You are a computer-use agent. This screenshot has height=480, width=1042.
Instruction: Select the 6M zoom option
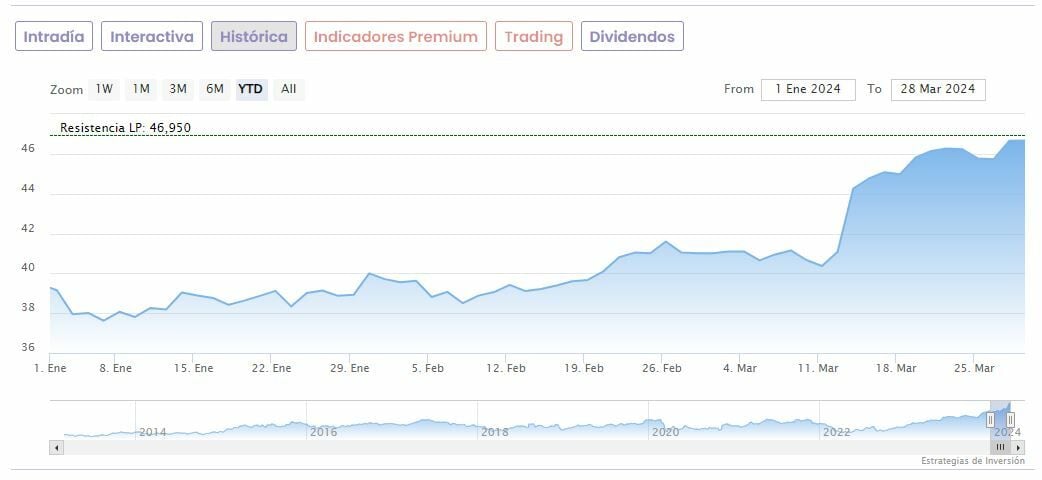[215, 89]
